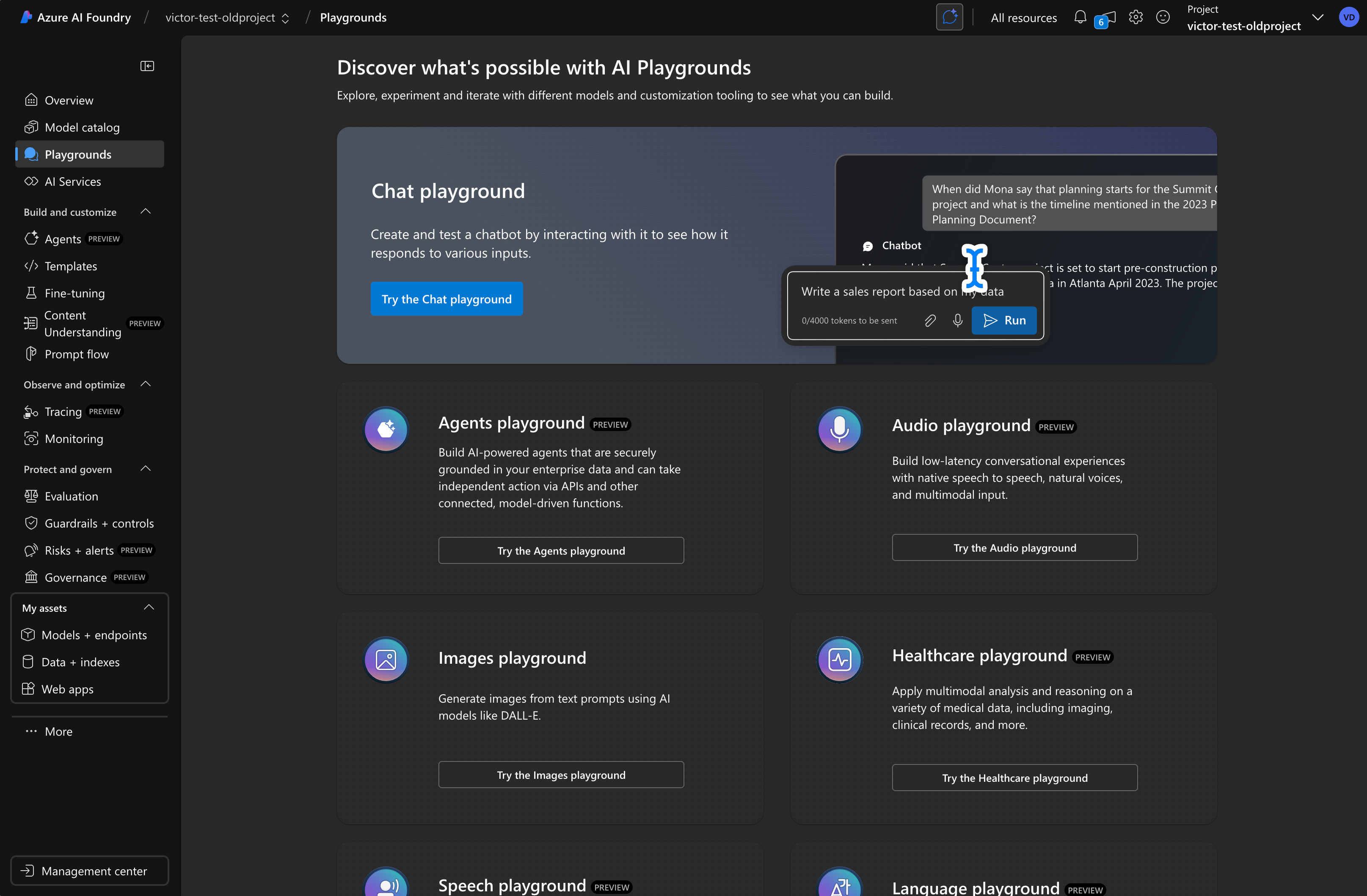This screenshot has width=1367, height=896.
Task: Click the Healthcare playground round icon
Action: 839,660
